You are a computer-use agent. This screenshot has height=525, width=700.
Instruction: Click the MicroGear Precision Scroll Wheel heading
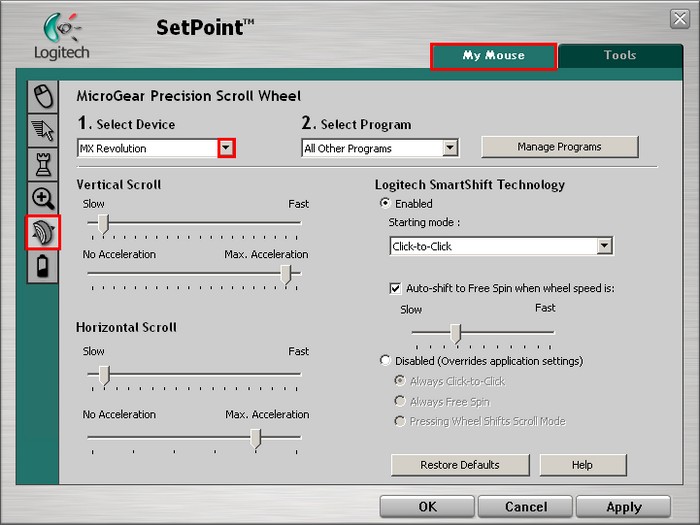(189, 96)
